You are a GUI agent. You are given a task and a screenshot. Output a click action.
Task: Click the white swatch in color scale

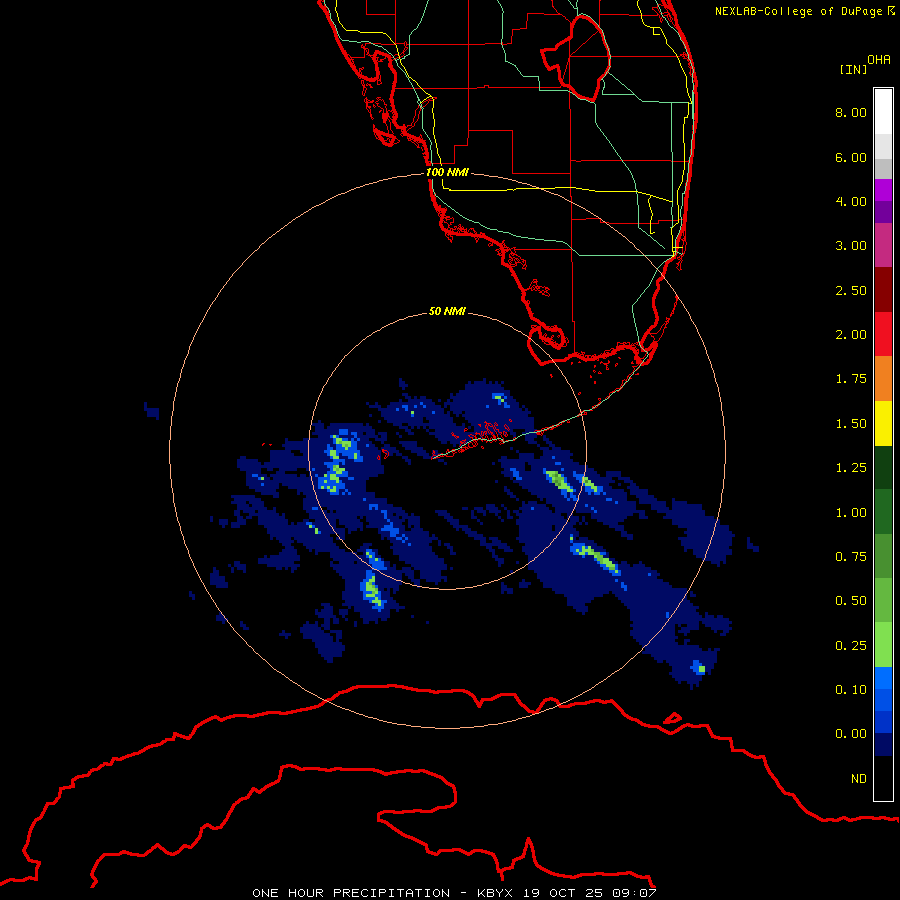[x=883, y=112]
